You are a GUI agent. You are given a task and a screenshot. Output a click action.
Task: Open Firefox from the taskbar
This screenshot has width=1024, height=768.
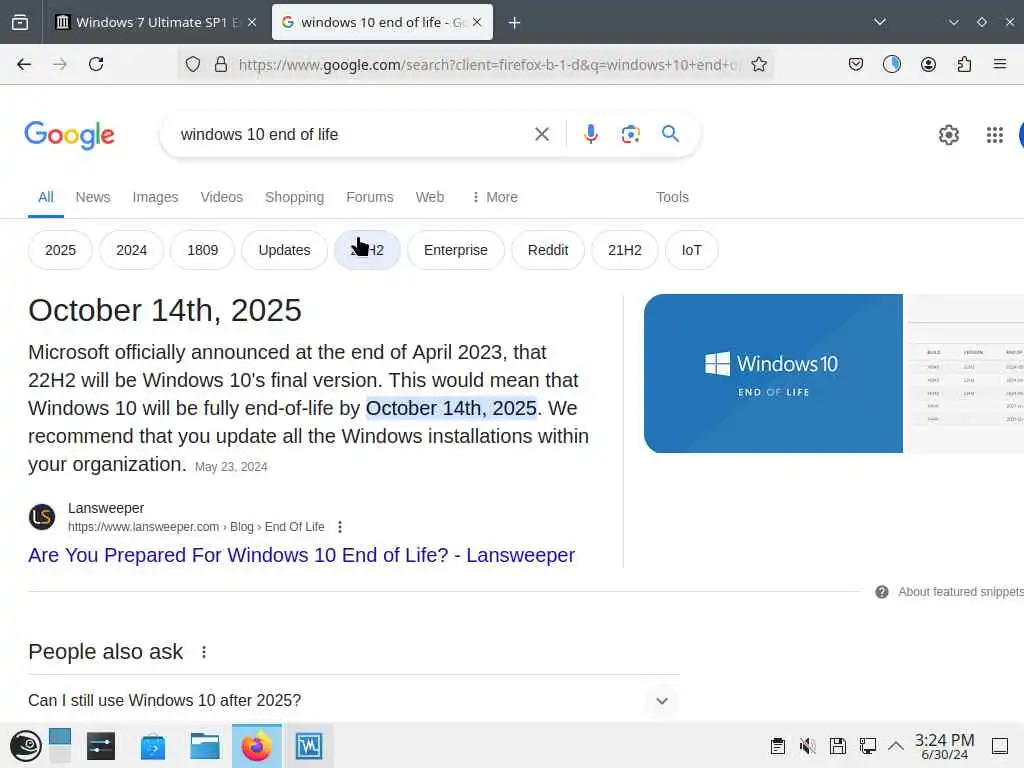coord(257,746)
